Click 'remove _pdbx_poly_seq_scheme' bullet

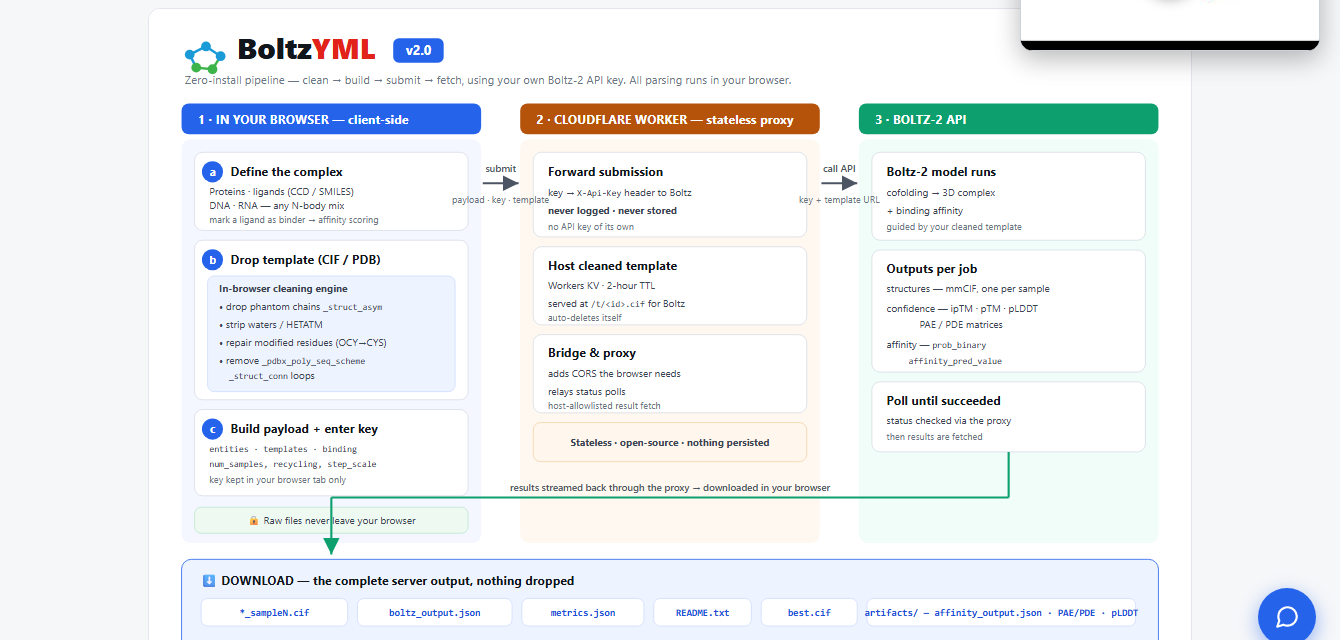point(291,360)
